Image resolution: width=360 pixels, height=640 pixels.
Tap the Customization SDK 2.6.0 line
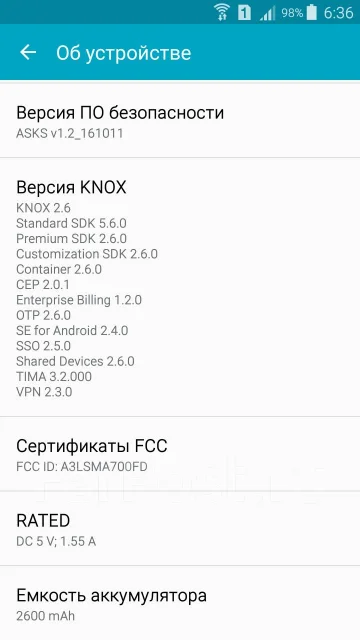click(x=87, y=254)
